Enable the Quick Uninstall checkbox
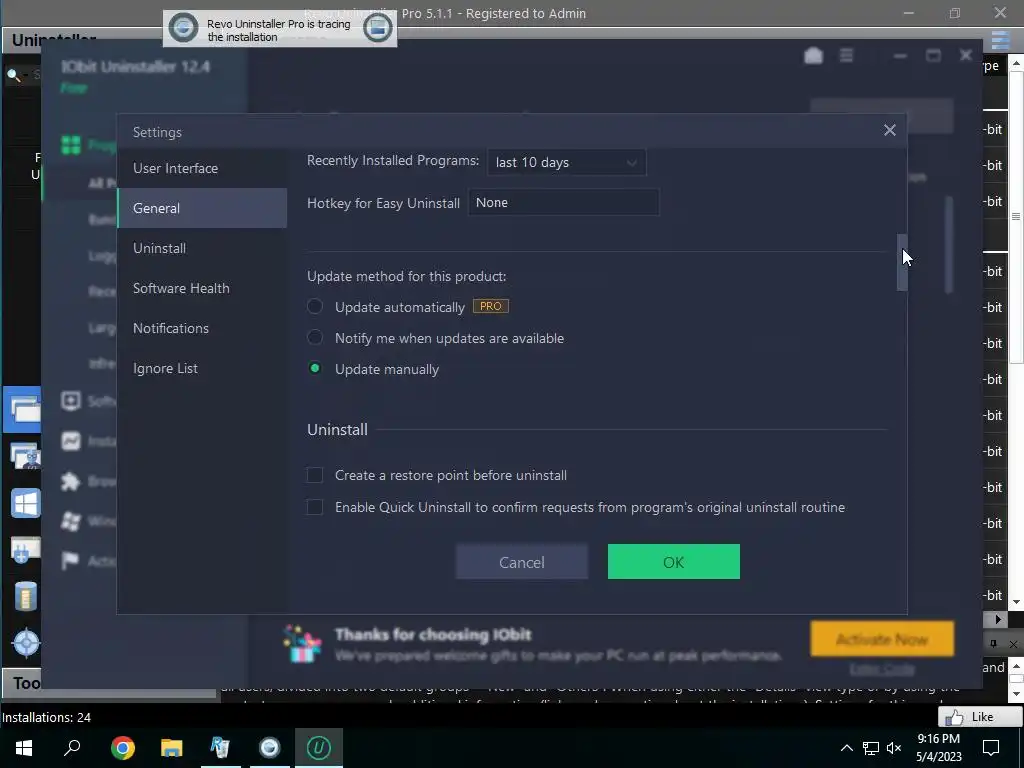Viewport: 1024px width, 768px height. tap(315, 507)
